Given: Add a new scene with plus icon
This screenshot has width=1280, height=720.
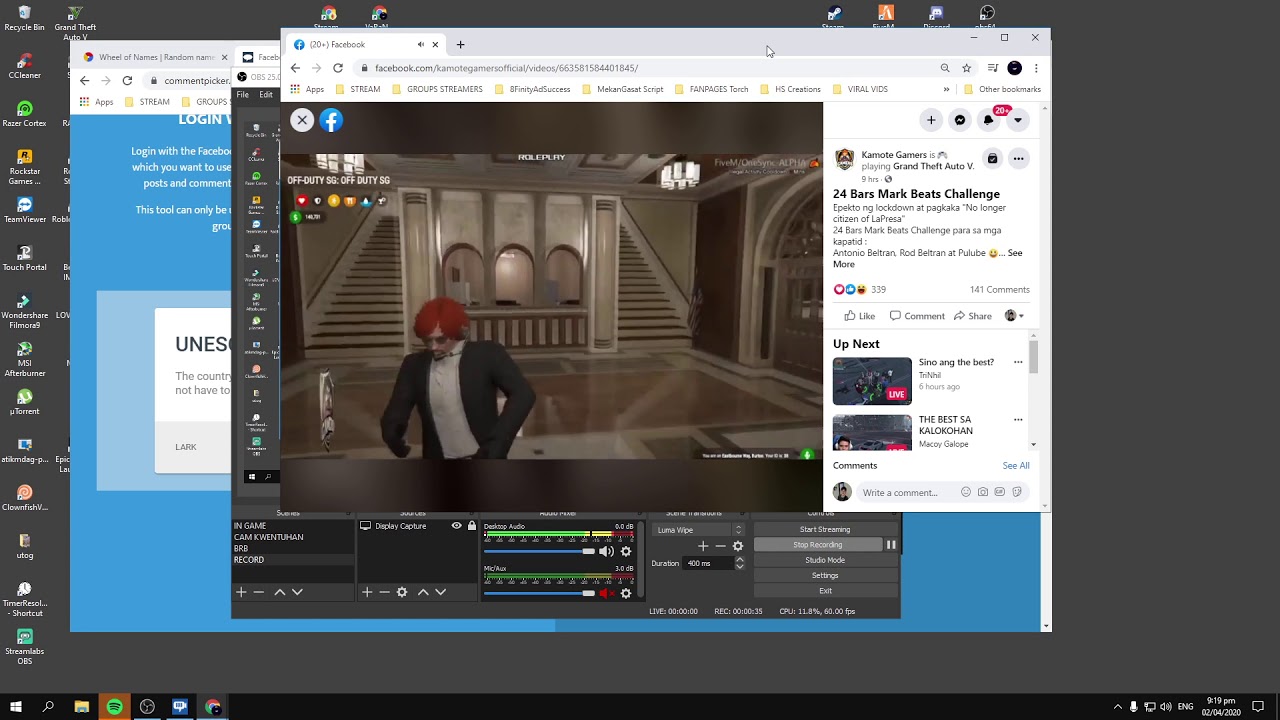Looking at the screenshot, I should click(241, 592).
